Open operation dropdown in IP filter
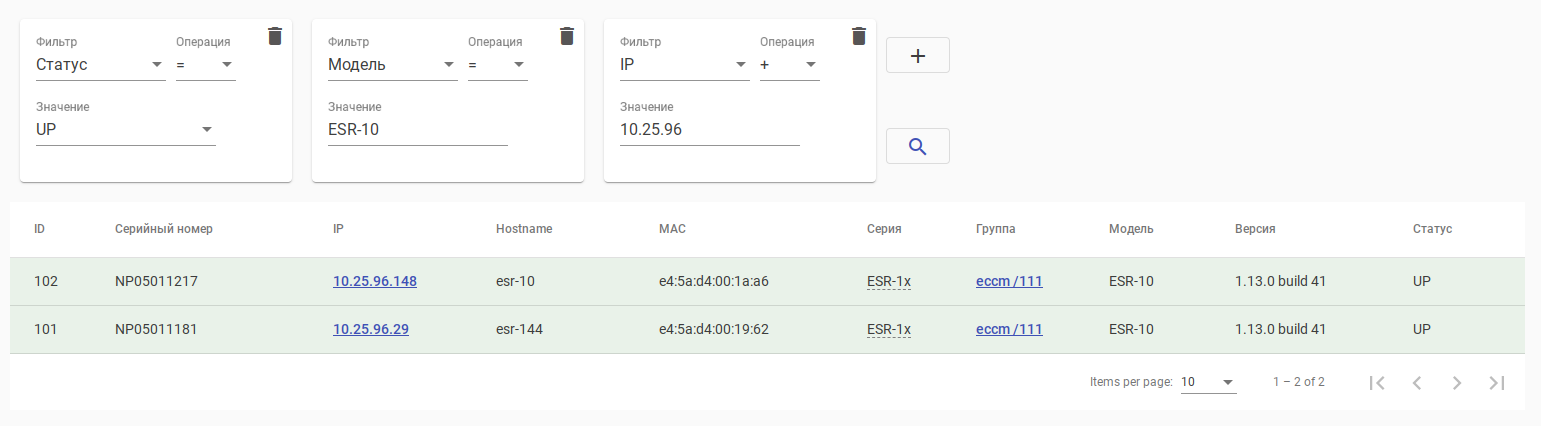This screenshot has height=426, width=1541. pyautogui.click(x=789, y=66)
